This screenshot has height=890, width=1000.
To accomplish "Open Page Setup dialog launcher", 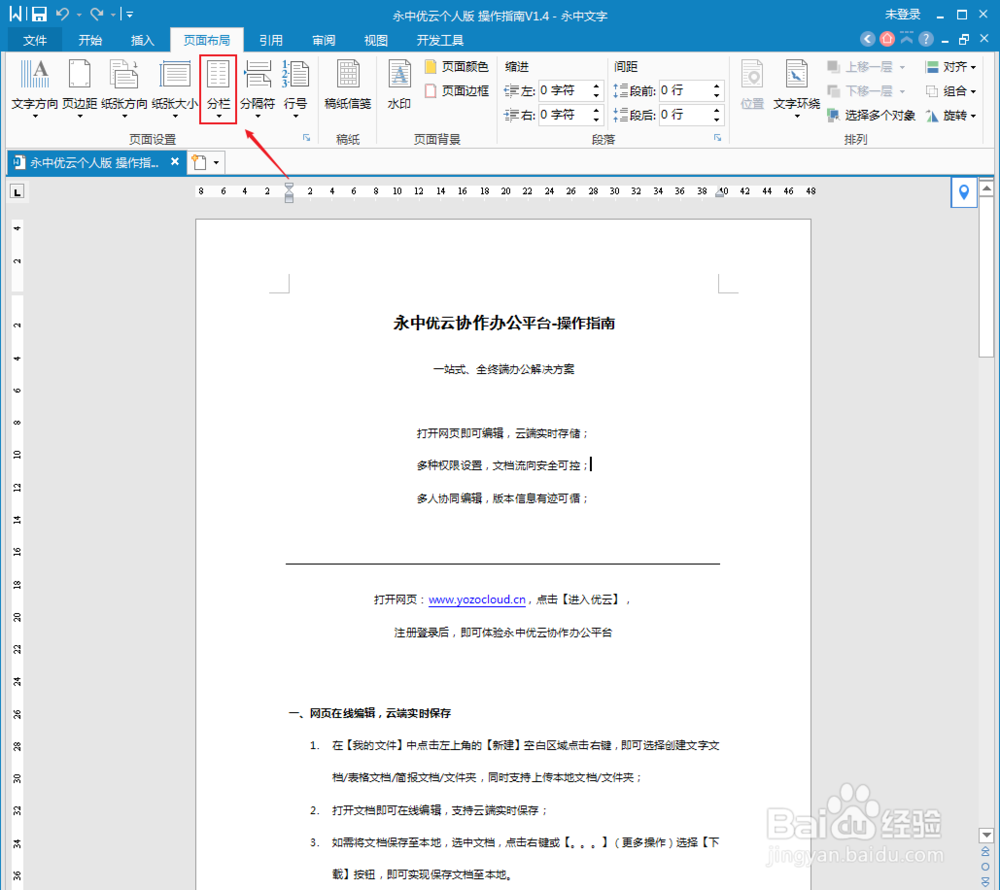I will coord(307,138).
